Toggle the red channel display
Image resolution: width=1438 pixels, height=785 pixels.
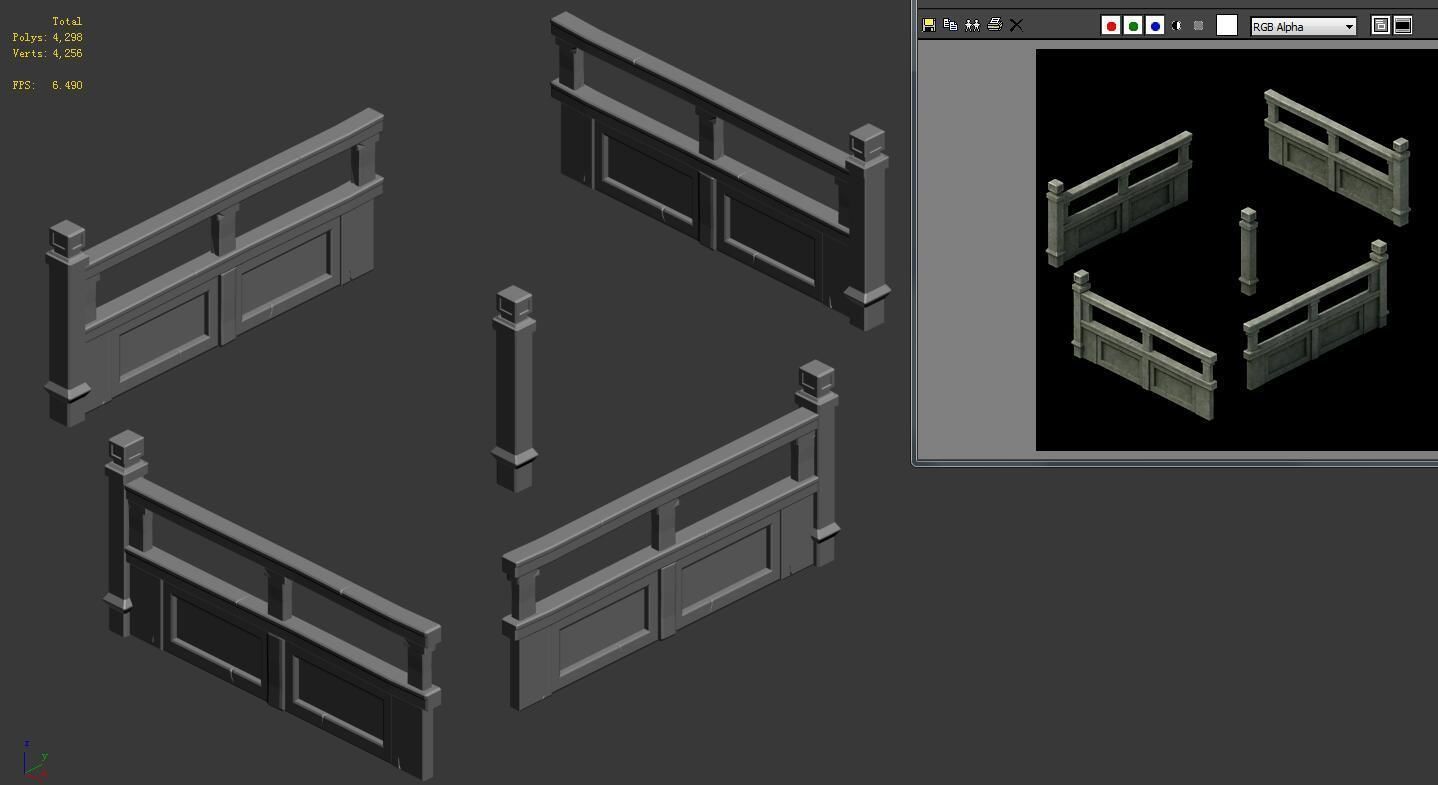coord(1111,26)
